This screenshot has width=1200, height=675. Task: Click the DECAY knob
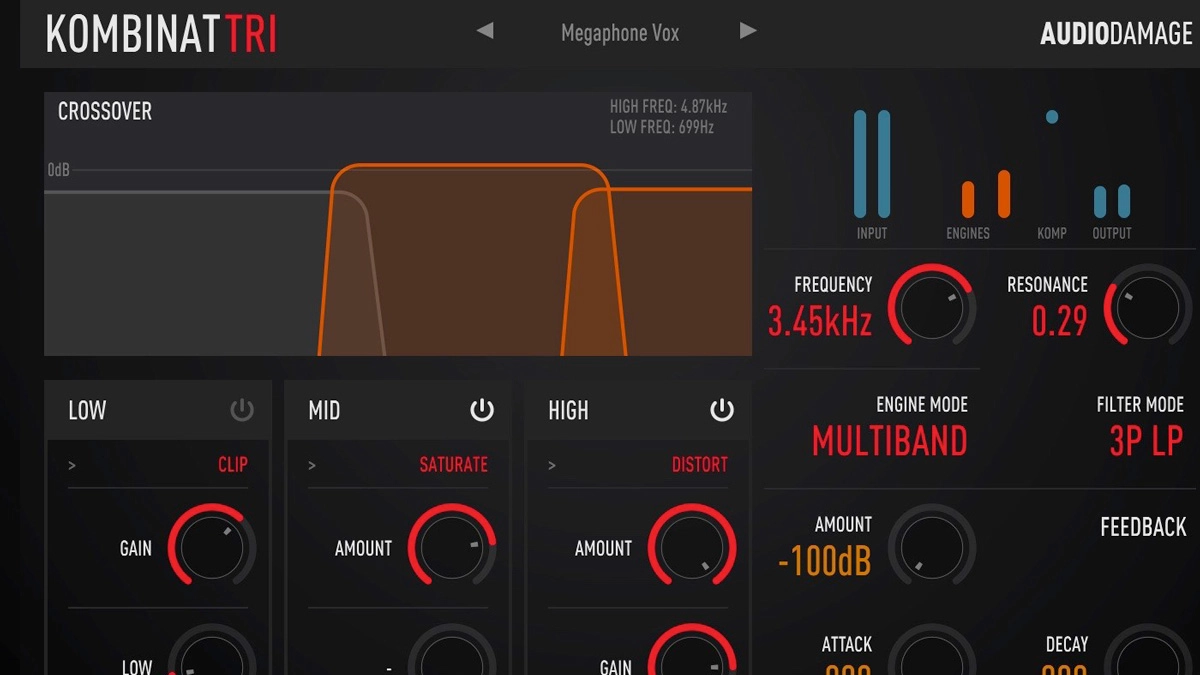(x=1148, y=650)
